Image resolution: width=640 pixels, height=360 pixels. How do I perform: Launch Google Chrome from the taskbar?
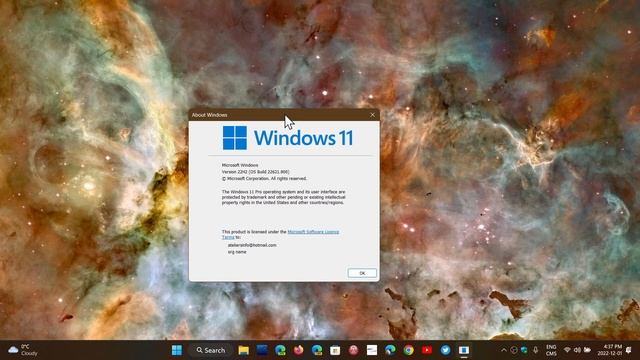tap(409, 350)
